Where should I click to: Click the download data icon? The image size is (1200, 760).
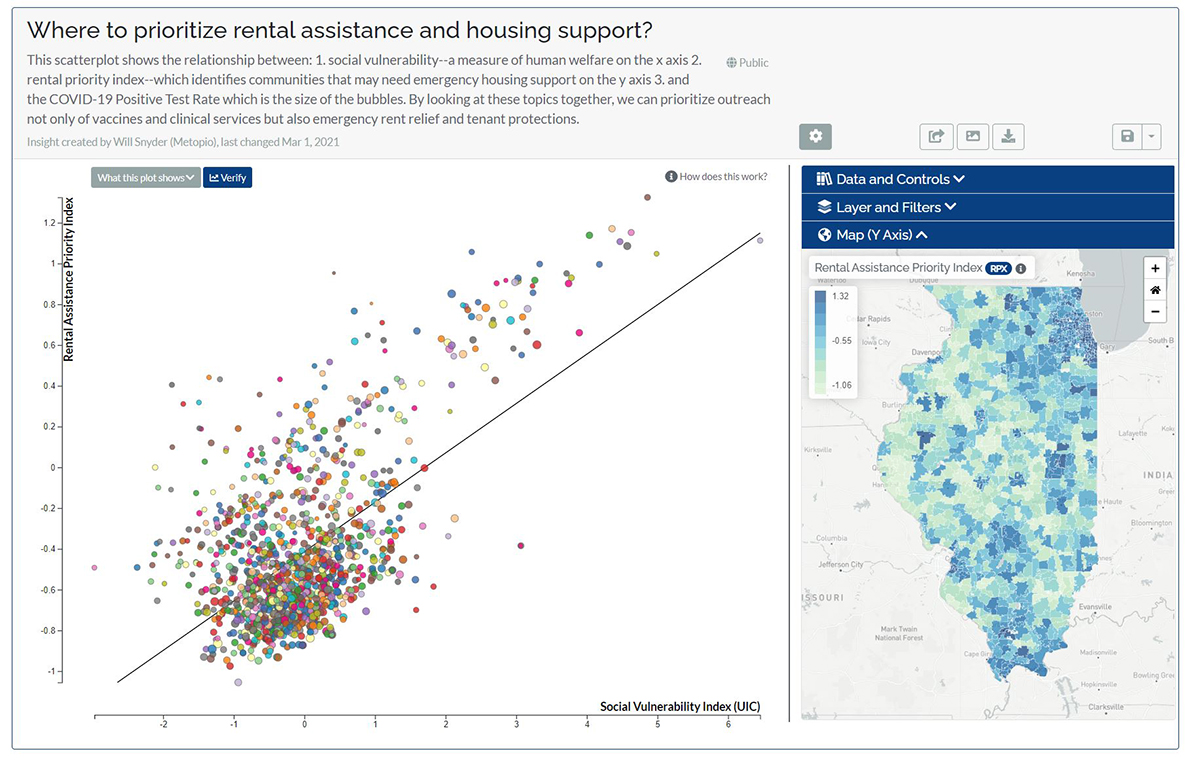click(1007, 137)
